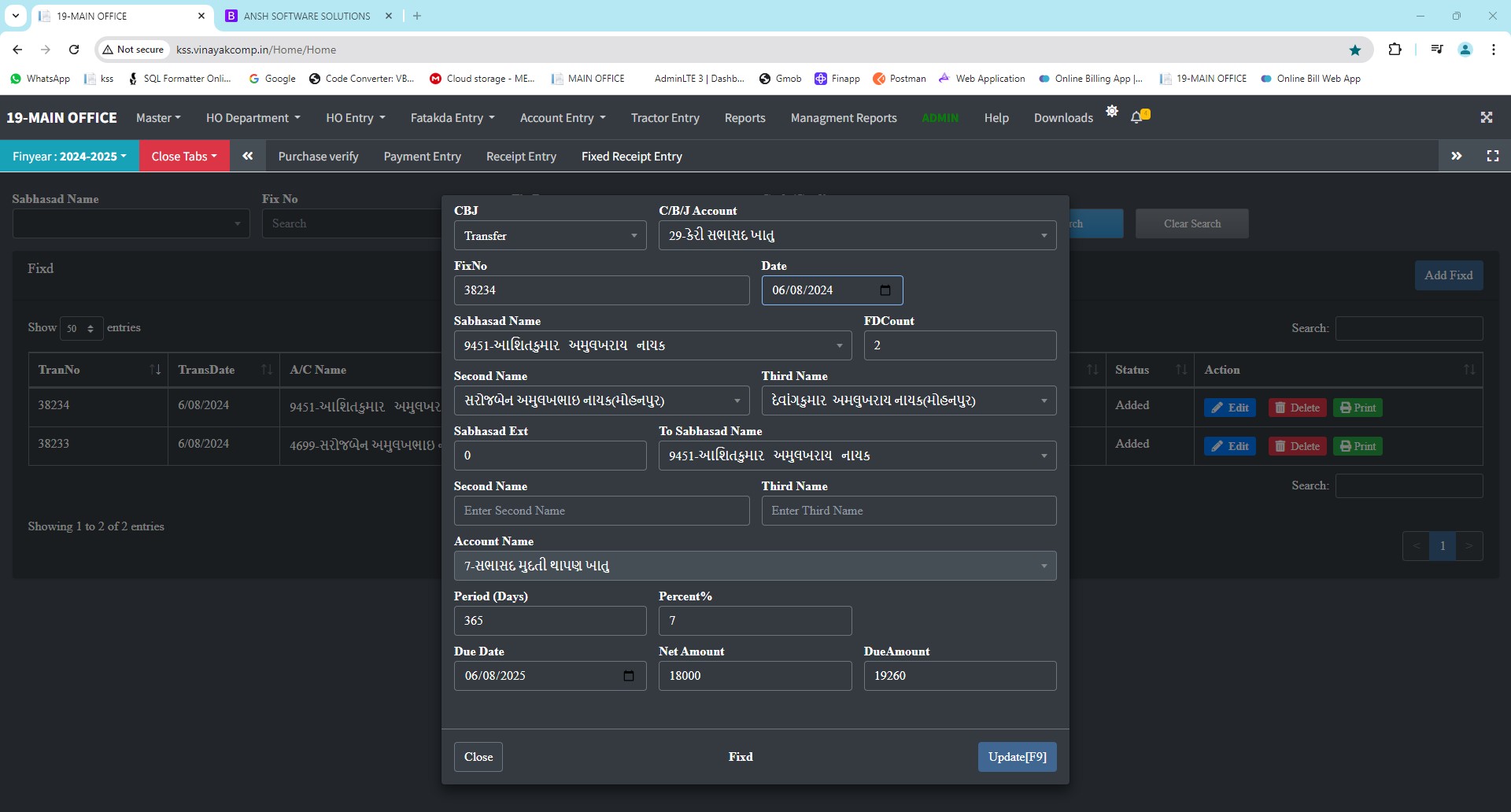The height and width of the screenshot is (812, 1511).
Task: Open the calendar picker in Due Date field
Action: tap(628, 676)
